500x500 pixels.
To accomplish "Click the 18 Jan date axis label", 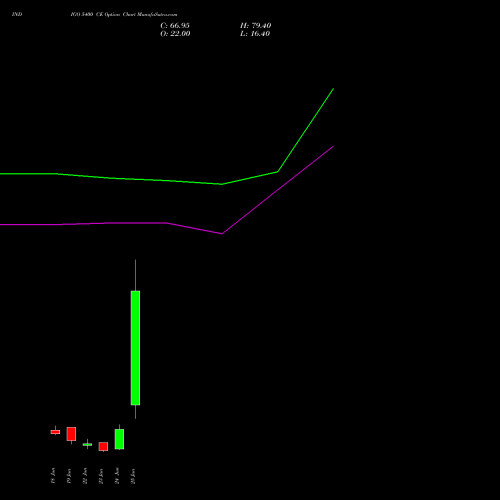I will tap(53, 476).
